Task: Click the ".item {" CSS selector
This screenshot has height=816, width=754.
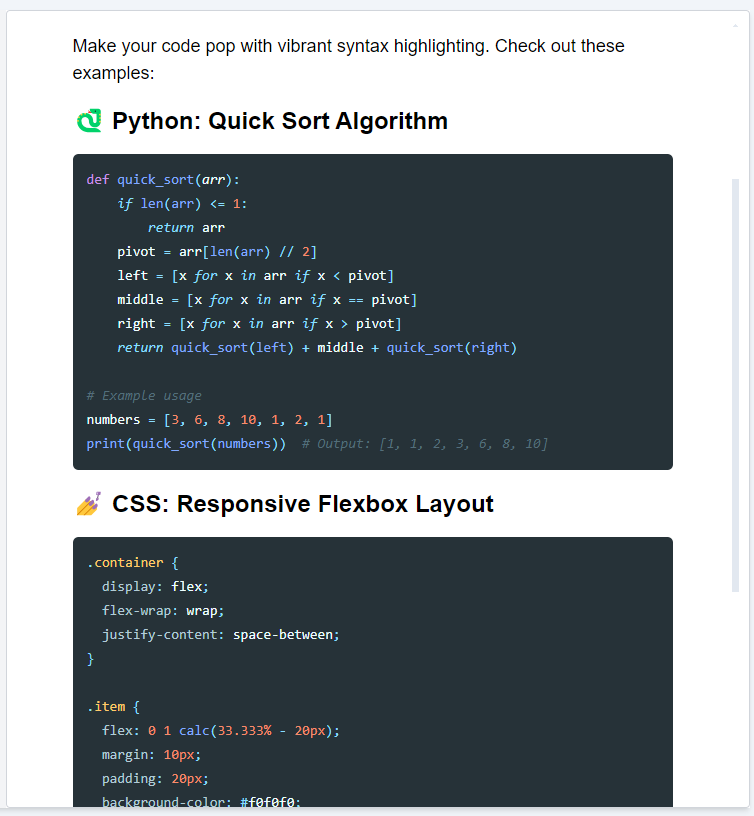Action: pos(116,707)
